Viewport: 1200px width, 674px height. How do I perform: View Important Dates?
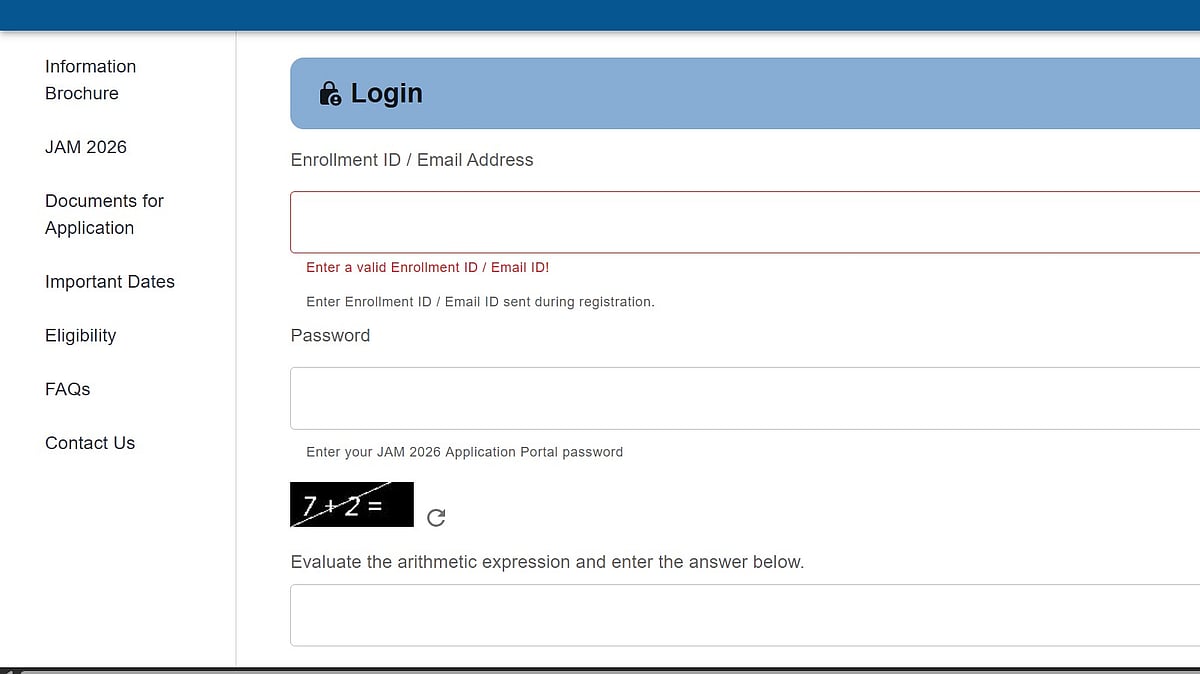click(110, 282)
